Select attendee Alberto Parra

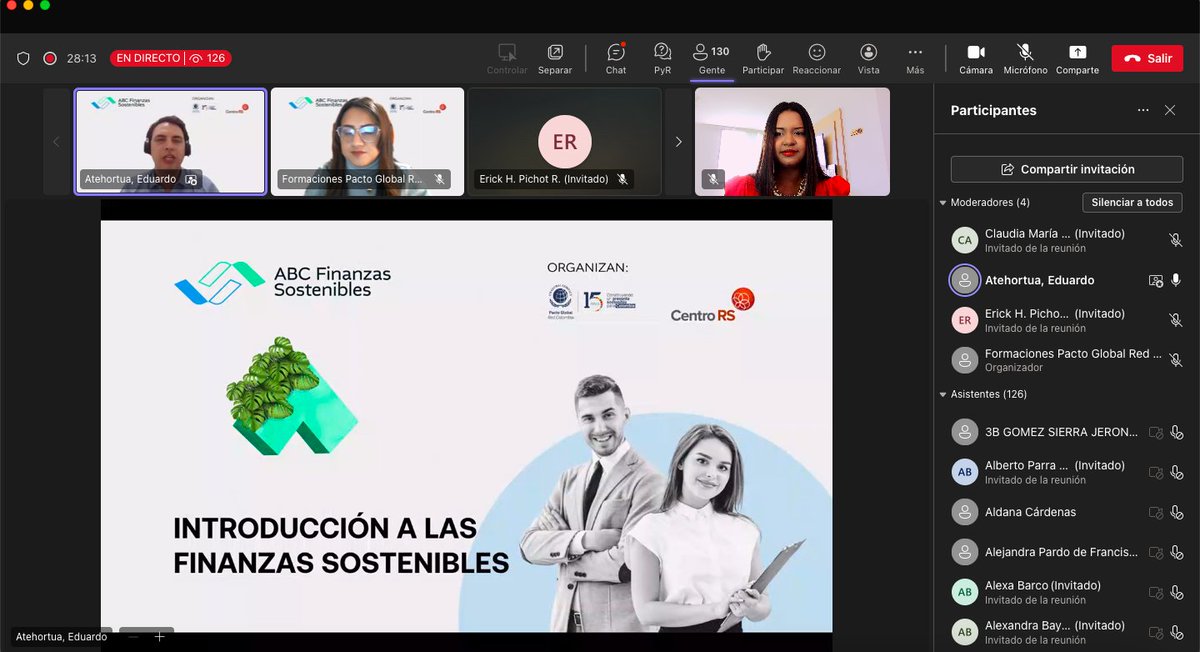[1066, 472]
